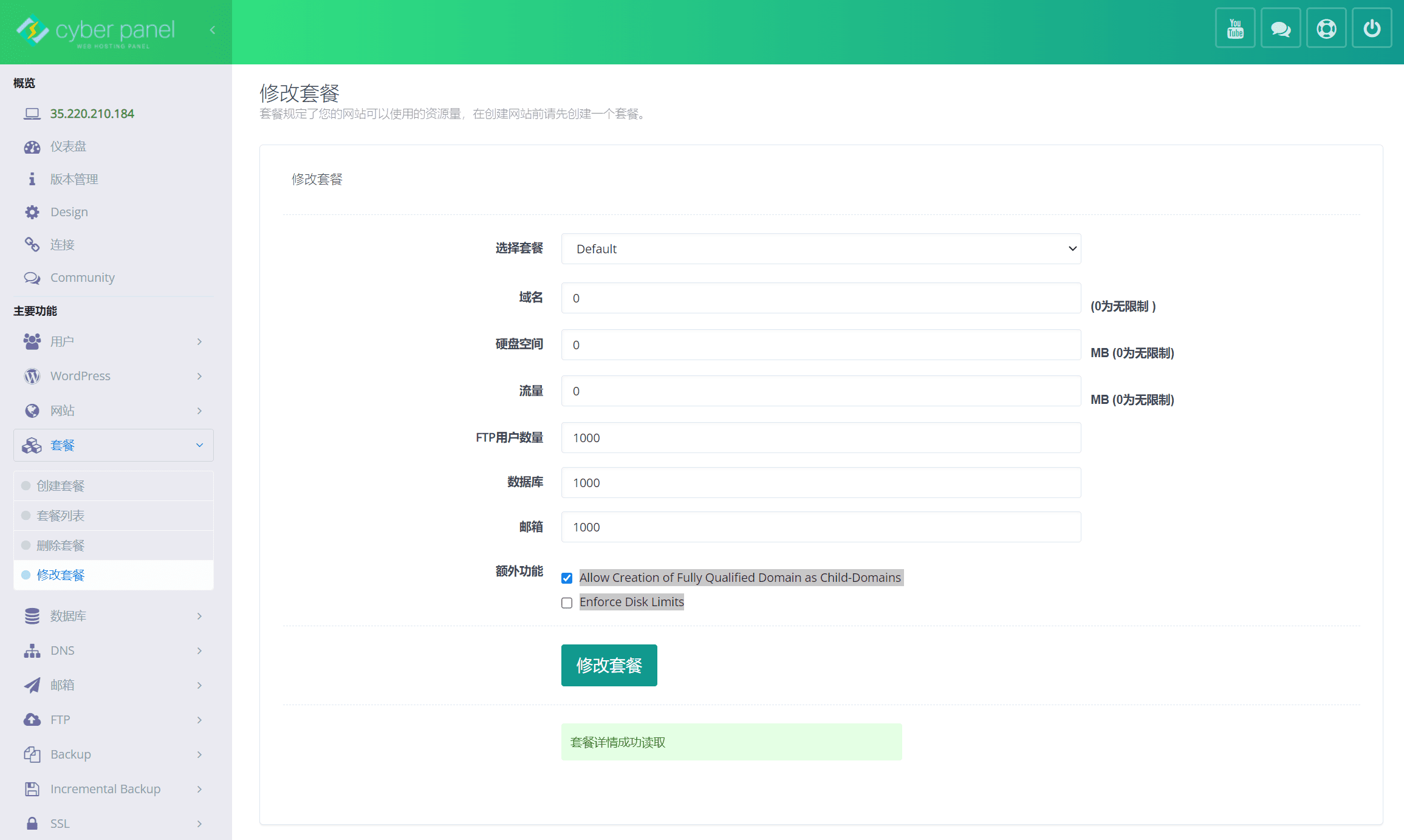Click the green 修改套餐 button
This screenshot has height=840, width=1404.
(609, 665)
